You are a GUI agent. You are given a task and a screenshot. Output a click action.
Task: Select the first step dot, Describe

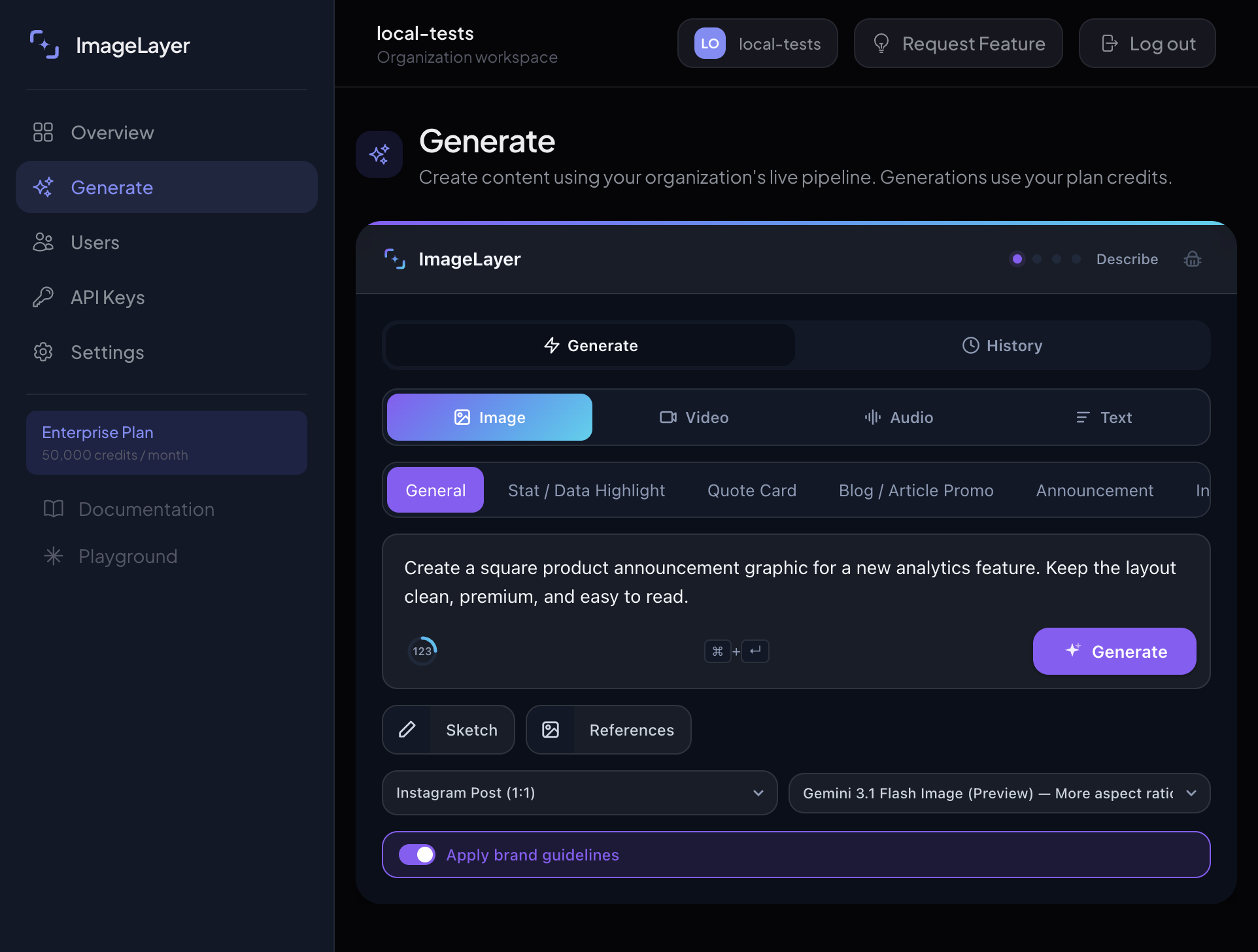tap(1017, 259)
